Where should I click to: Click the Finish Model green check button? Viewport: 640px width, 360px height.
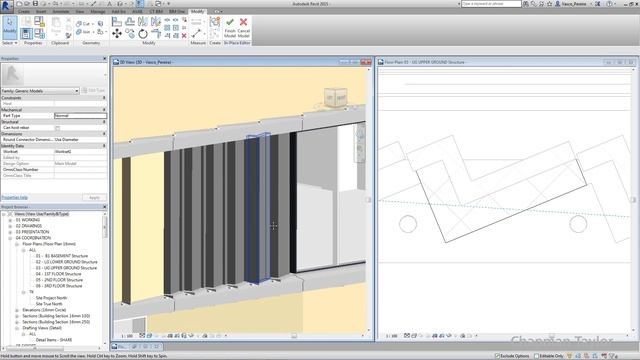(230, 27)
